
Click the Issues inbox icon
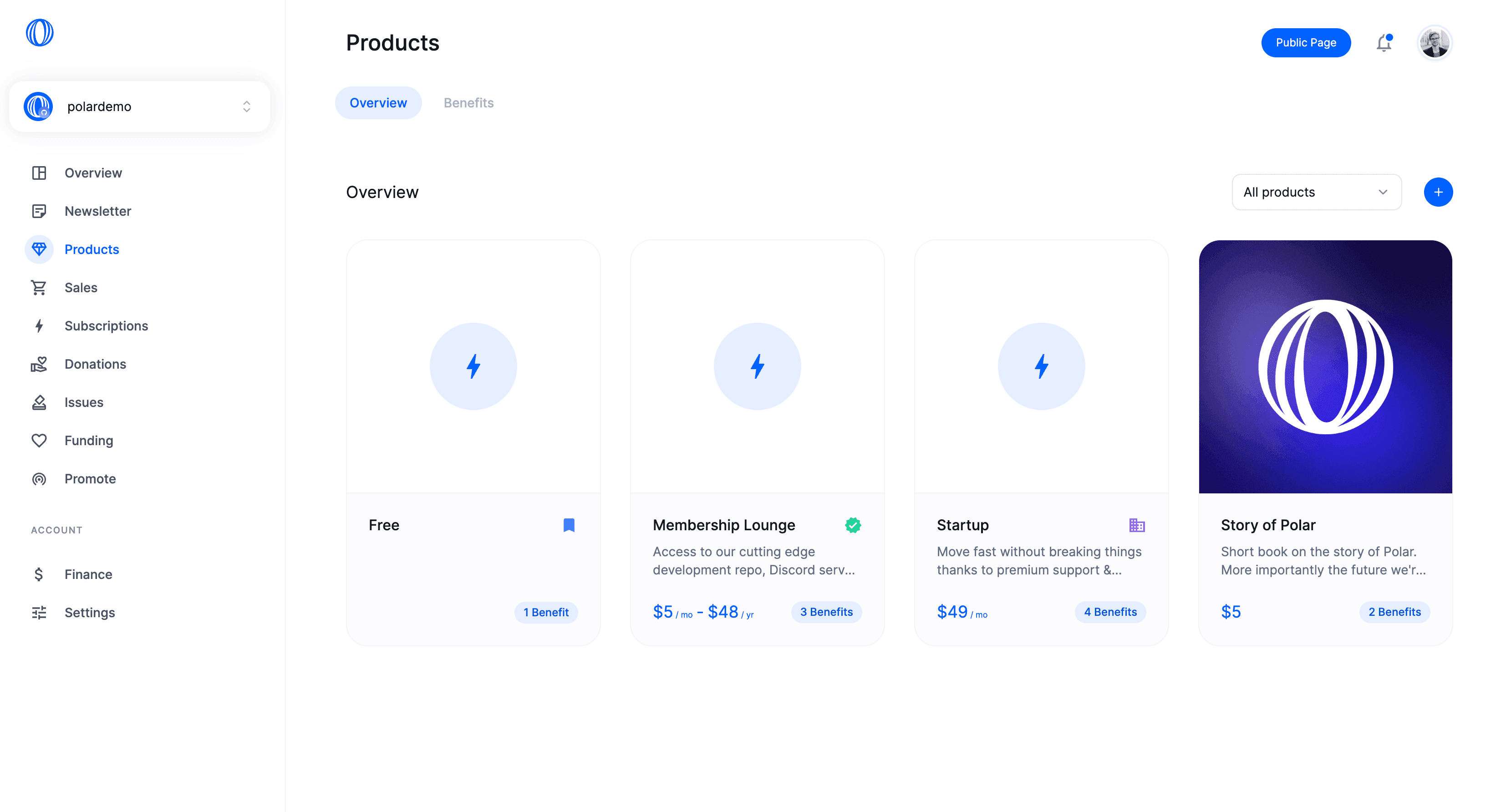(x=39, y=402)
